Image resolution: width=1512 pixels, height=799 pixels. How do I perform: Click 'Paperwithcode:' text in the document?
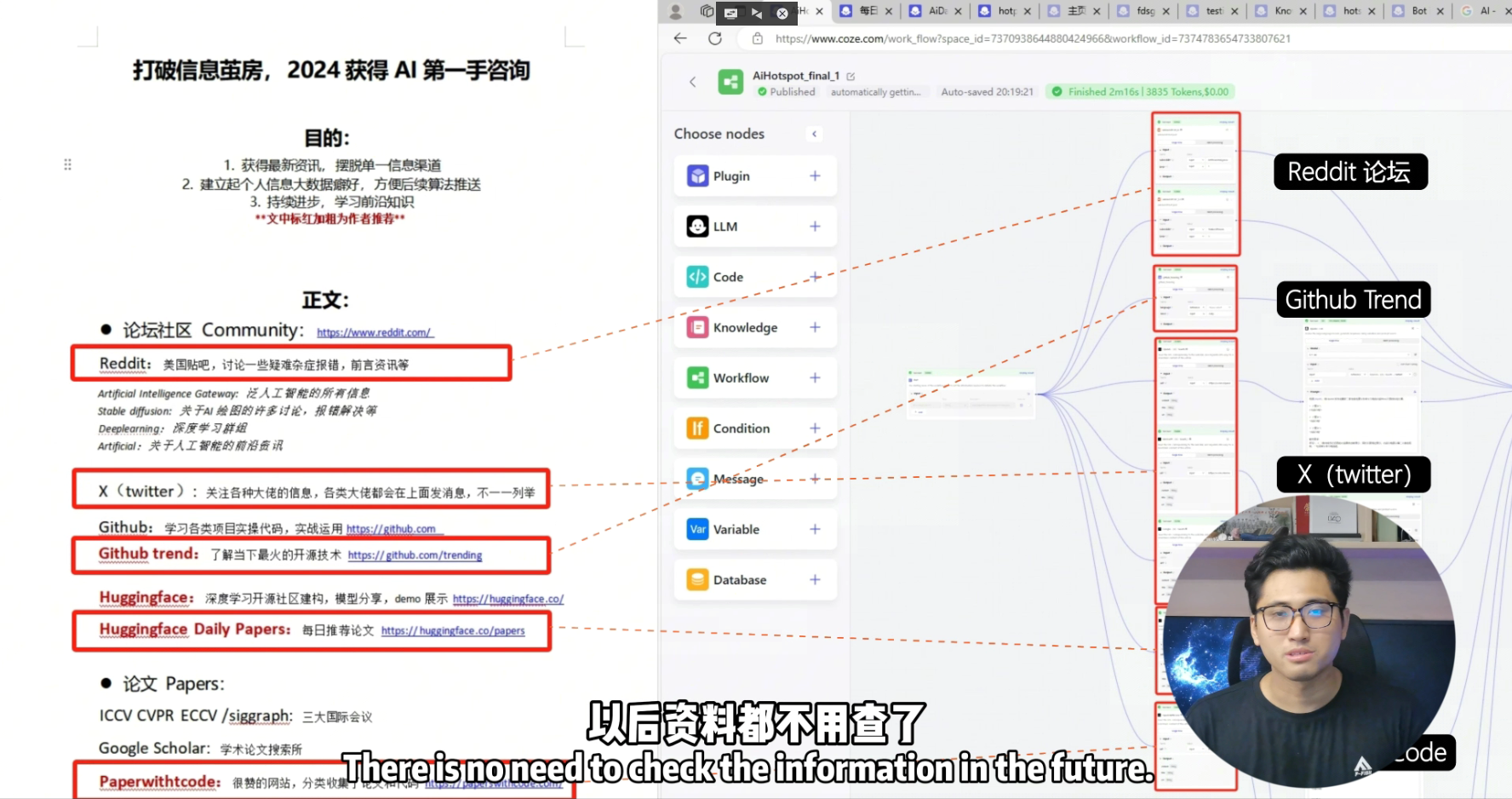[160, 782]
